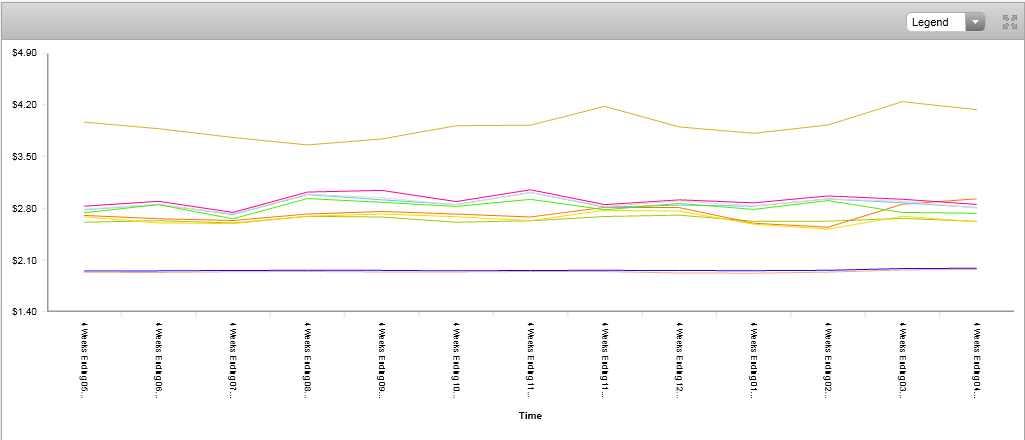Select the $2.10 y-axis label
The width and height of the screenshot is (1025, 440).
[x=23, y=261]
